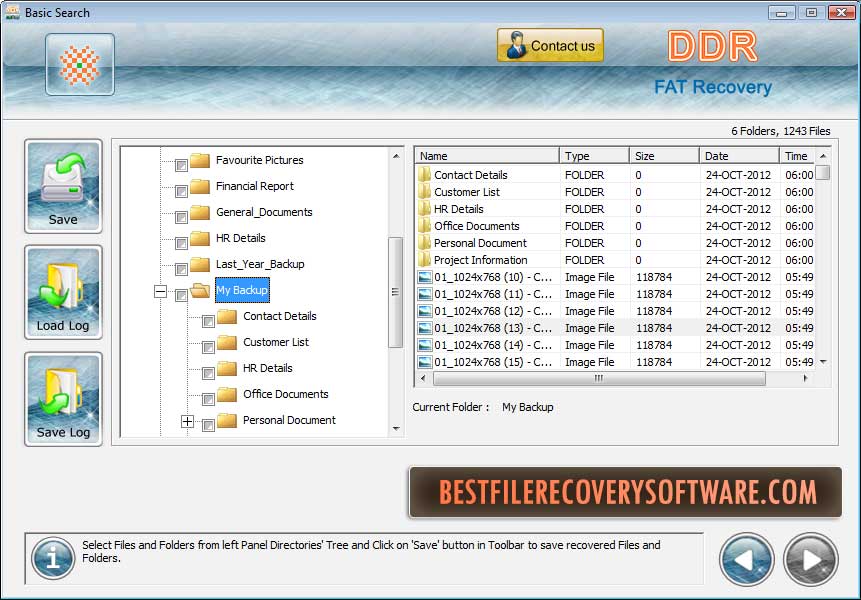Collapse the My Backup tree node
This screenshot has height=600, width=861.
pyautogui.click(x=160, y=291)
